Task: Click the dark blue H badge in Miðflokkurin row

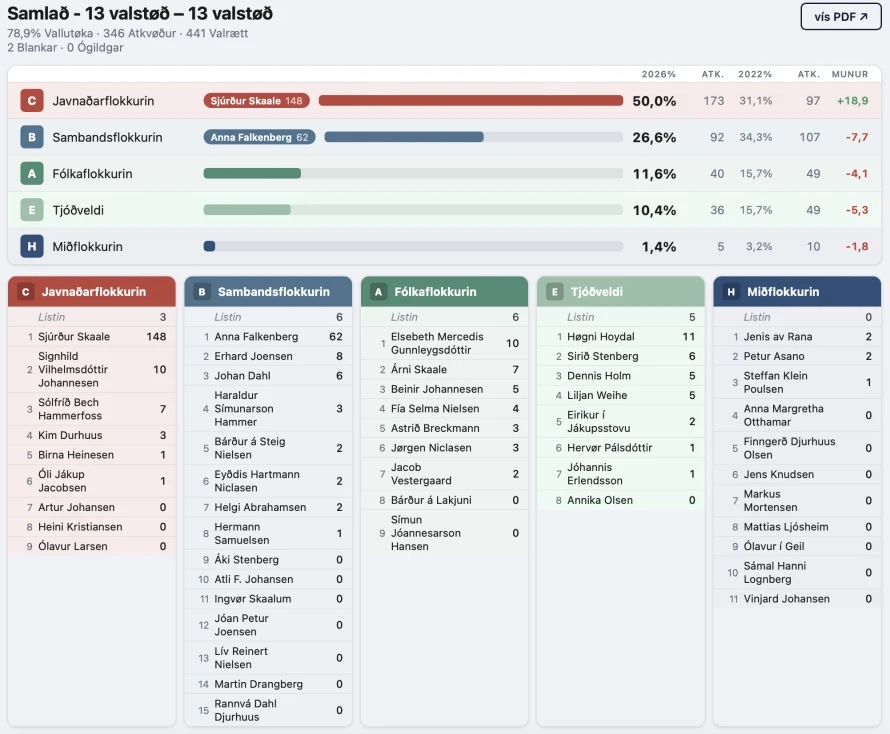Action: 32,247
